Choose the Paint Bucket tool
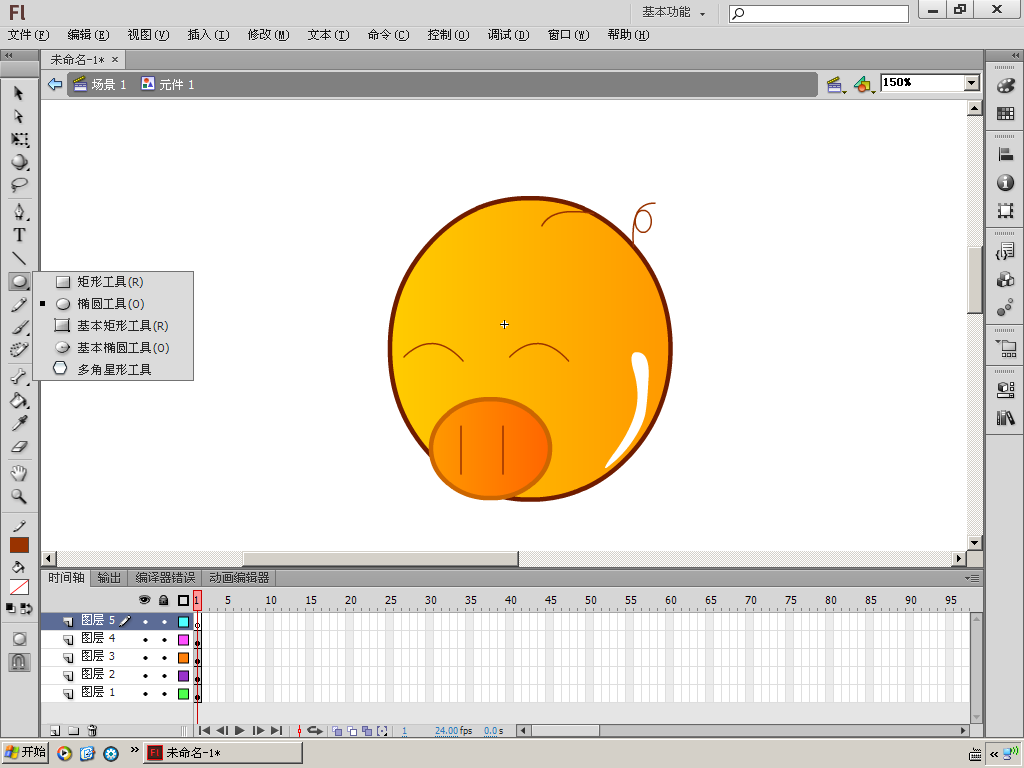 click(x=19, y=401)
